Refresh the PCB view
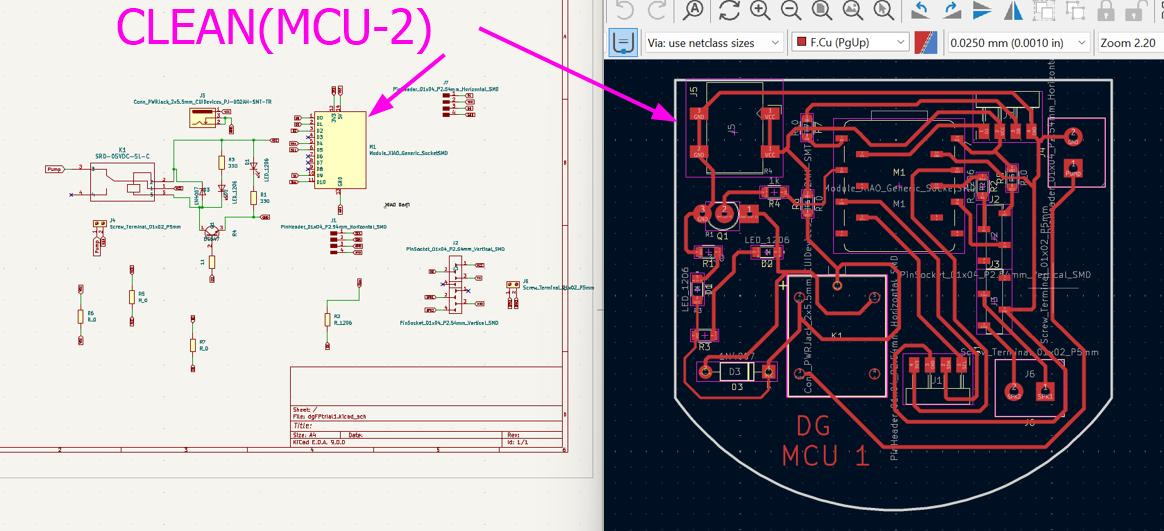The image size is (1164, 531). point(730,10)
